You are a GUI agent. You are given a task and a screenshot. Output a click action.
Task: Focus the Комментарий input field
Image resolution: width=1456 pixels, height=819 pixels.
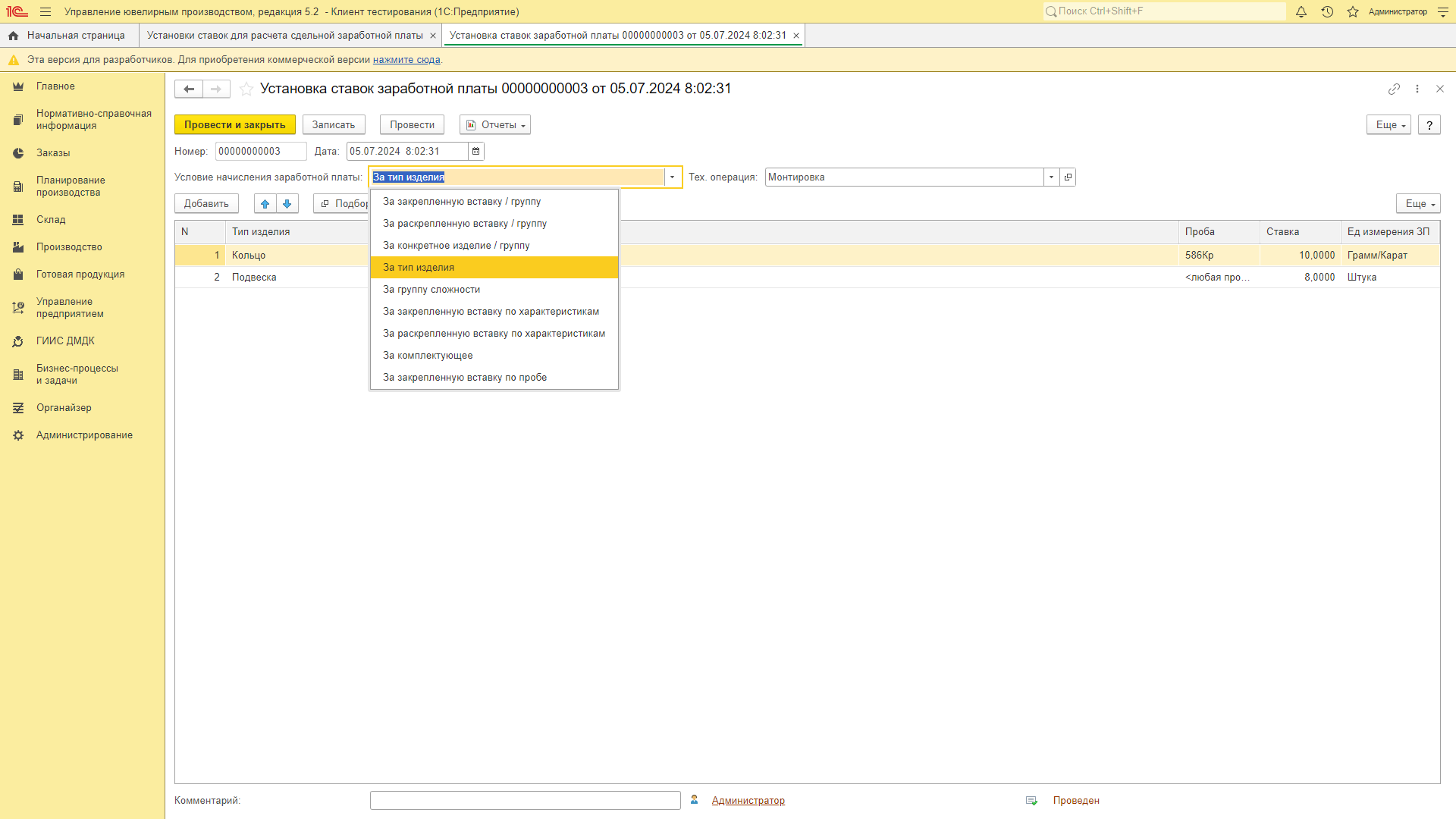[x=526, y=801]
